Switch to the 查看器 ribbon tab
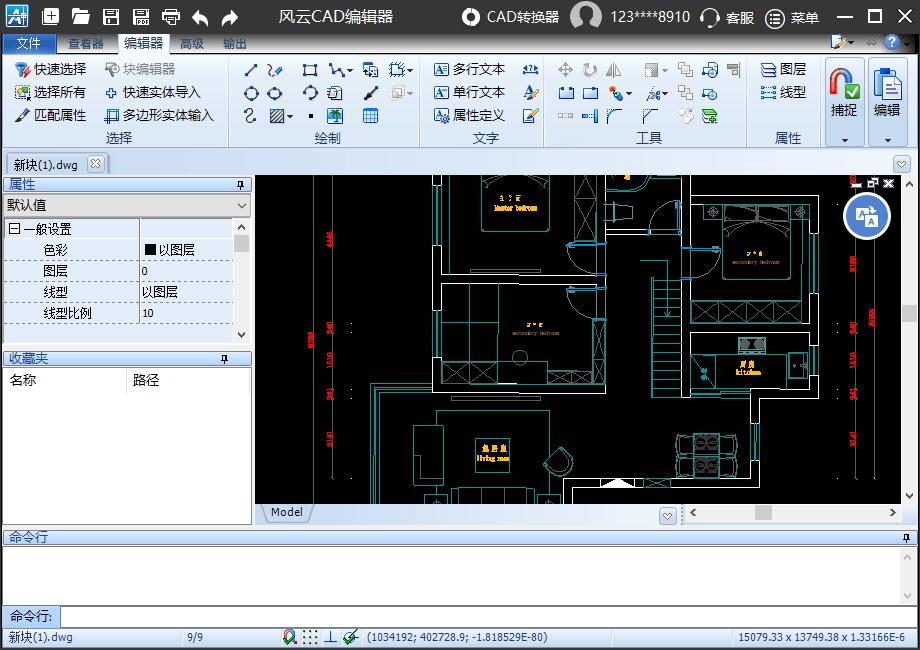The width and height of the screenshot is (920, 650). [86, 43]
